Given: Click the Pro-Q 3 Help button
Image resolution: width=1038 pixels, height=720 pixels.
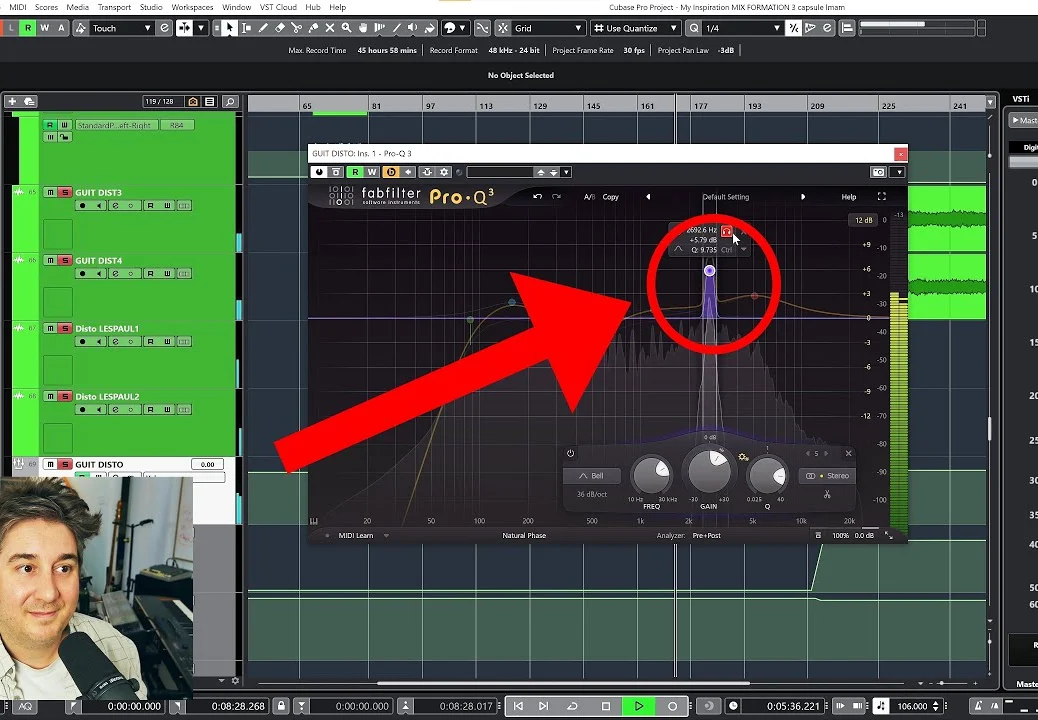Looking at the screenshot, I should [x=849, y=197].
